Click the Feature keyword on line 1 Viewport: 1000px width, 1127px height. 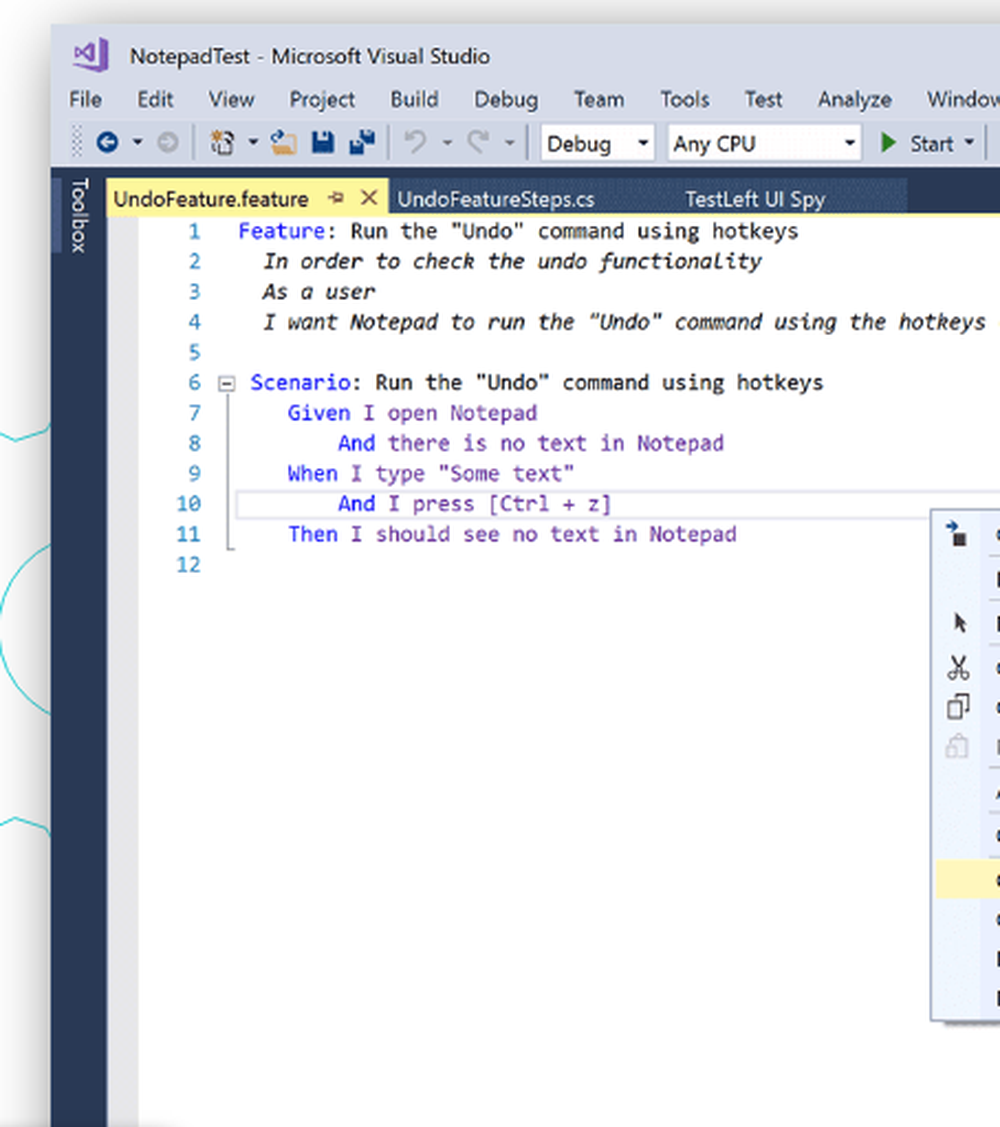click(x=282, y=231)
